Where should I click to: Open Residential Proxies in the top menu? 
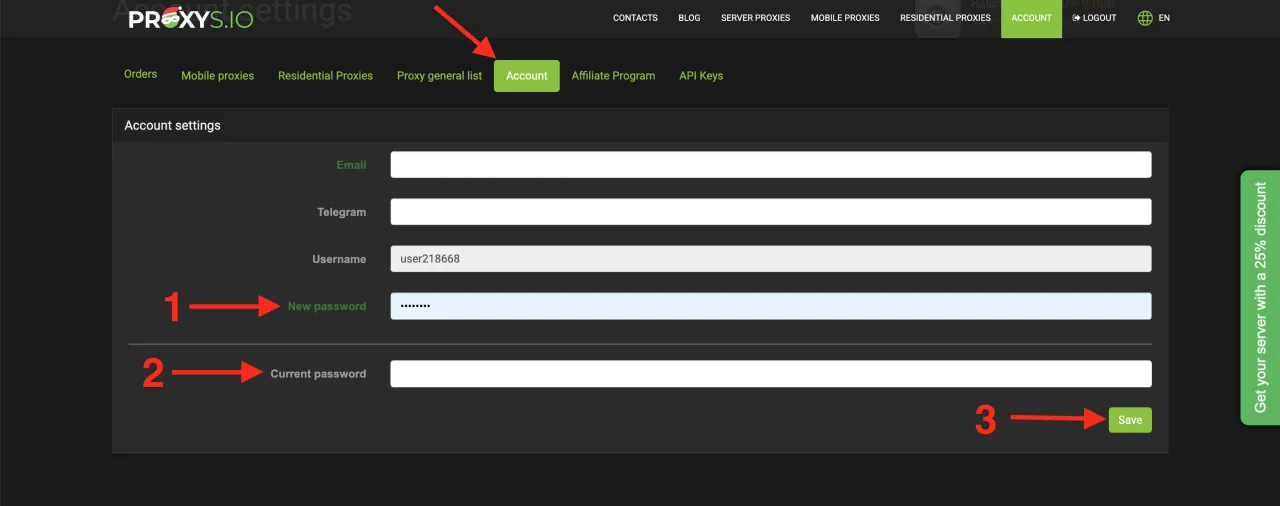click(x=945, y=18)
